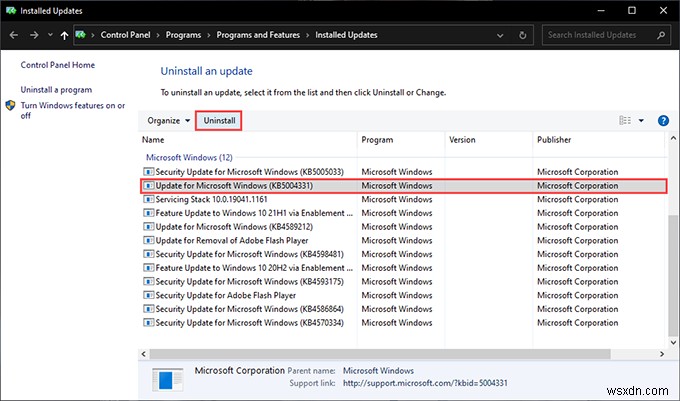Viewport: 680px width, 401px height.
Task: Open Control Panel Home link
Action: (x=58, y=65)
